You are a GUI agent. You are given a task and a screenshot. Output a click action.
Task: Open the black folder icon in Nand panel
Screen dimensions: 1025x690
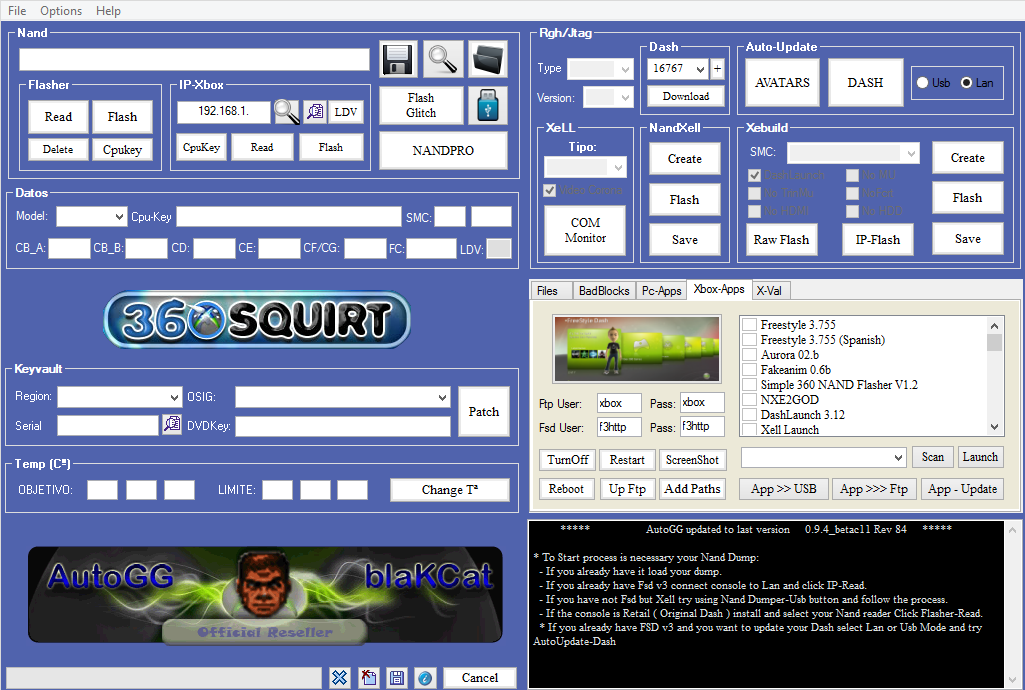[x=488, y=59]
